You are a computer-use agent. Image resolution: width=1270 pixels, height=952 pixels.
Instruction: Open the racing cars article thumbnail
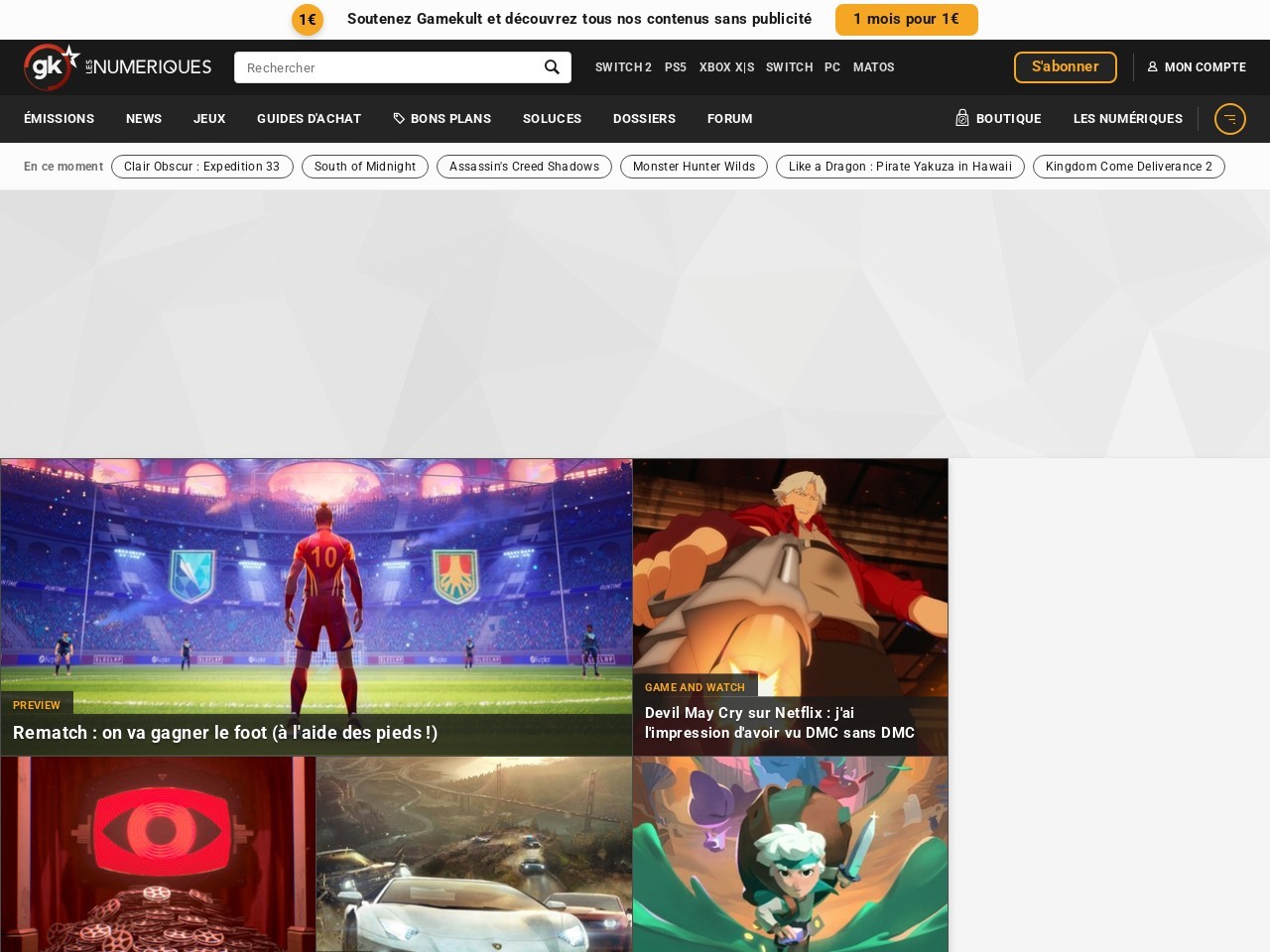coord(474,854)
